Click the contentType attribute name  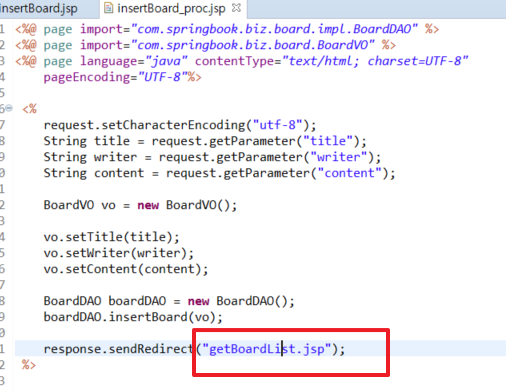click(x=234, y=61)
